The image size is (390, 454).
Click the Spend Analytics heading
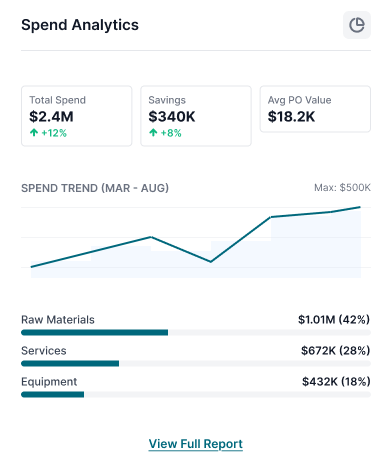80,25
